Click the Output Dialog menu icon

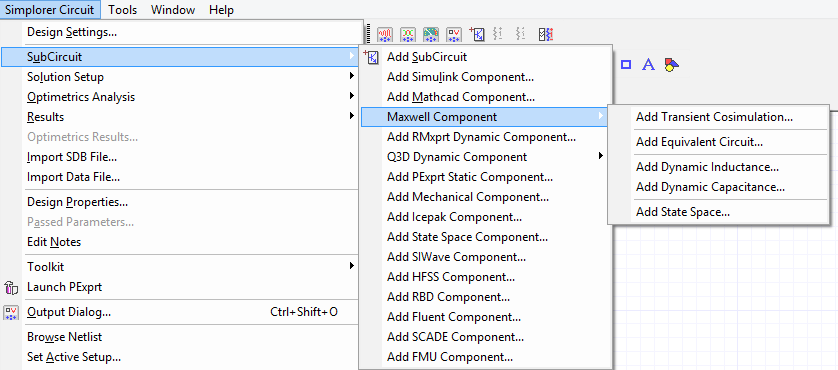click(x=11, y=312)
